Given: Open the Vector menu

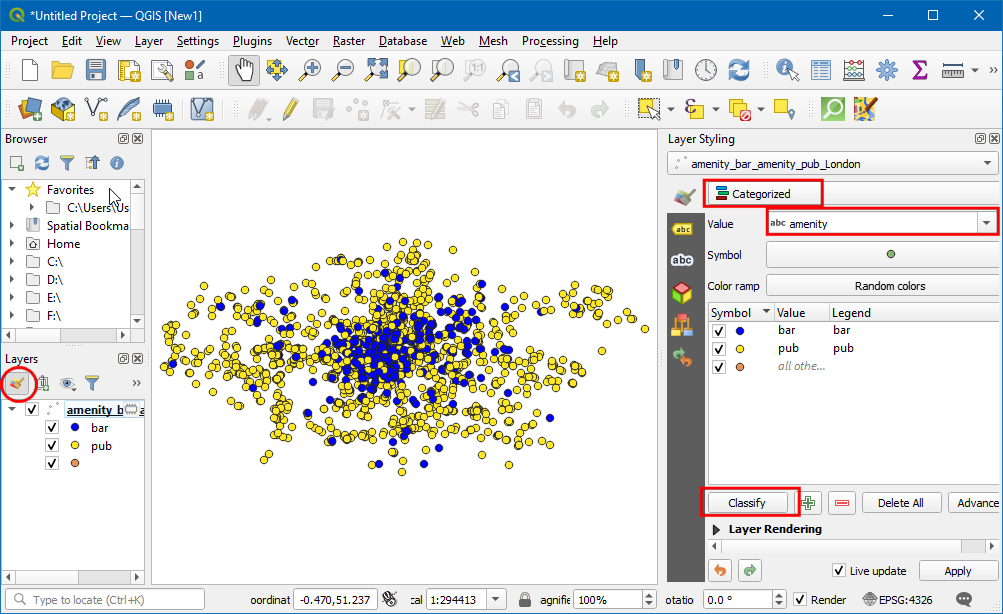Looking at the screenshot, I should (302, 41).
